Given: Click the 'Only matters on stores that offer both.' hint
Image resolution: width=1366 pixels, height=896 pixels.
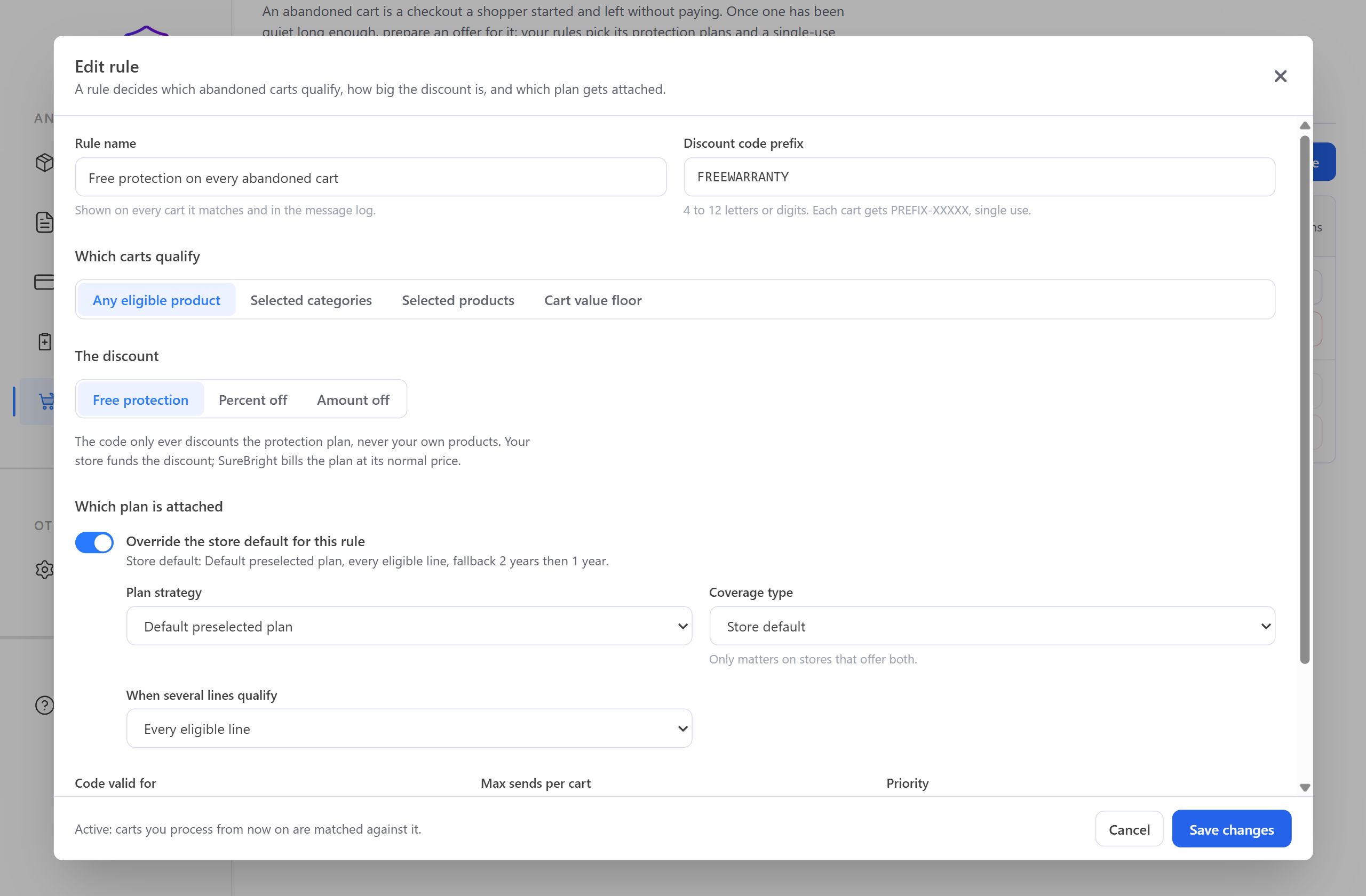Looking at the screenshot, I should pos(813,659).
